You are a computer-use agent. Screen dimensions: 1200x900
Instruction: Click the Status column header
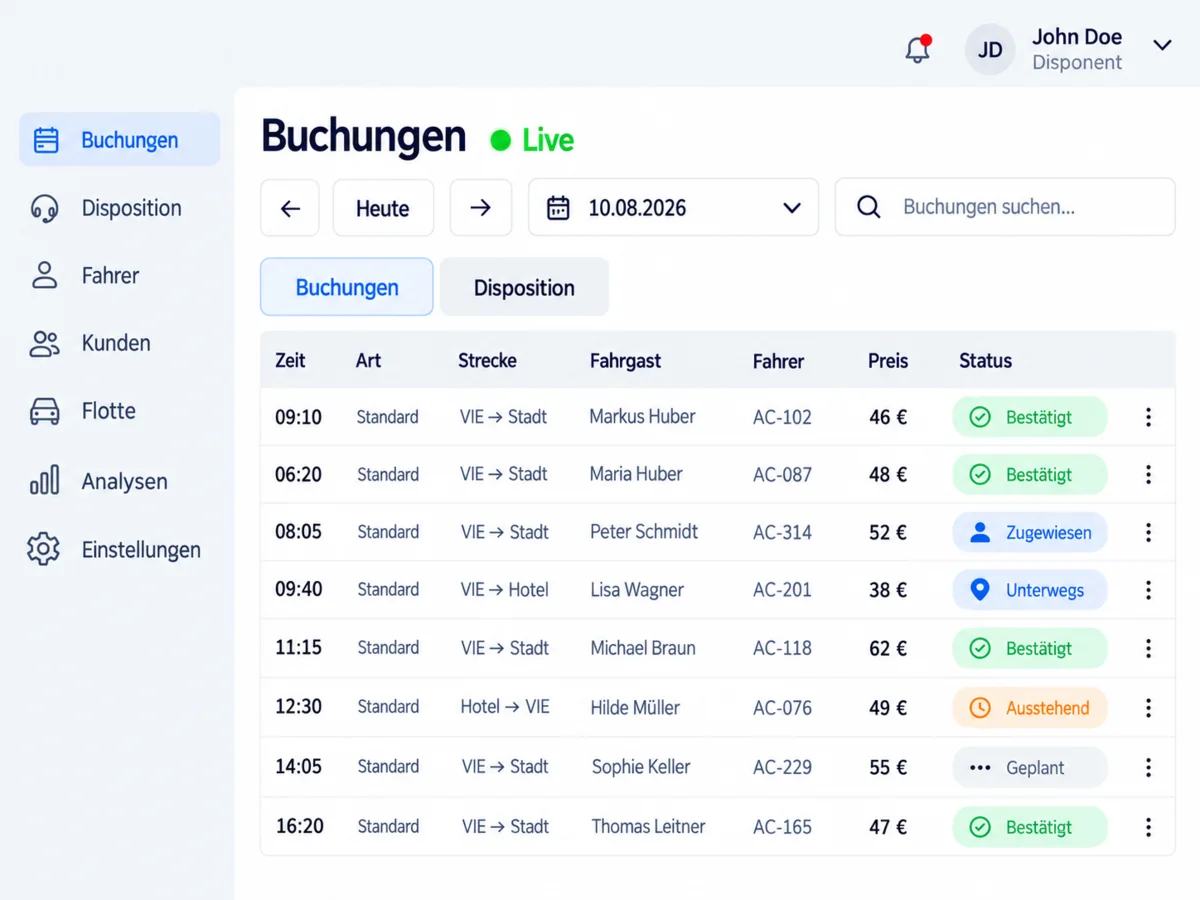tap(985, 360)
